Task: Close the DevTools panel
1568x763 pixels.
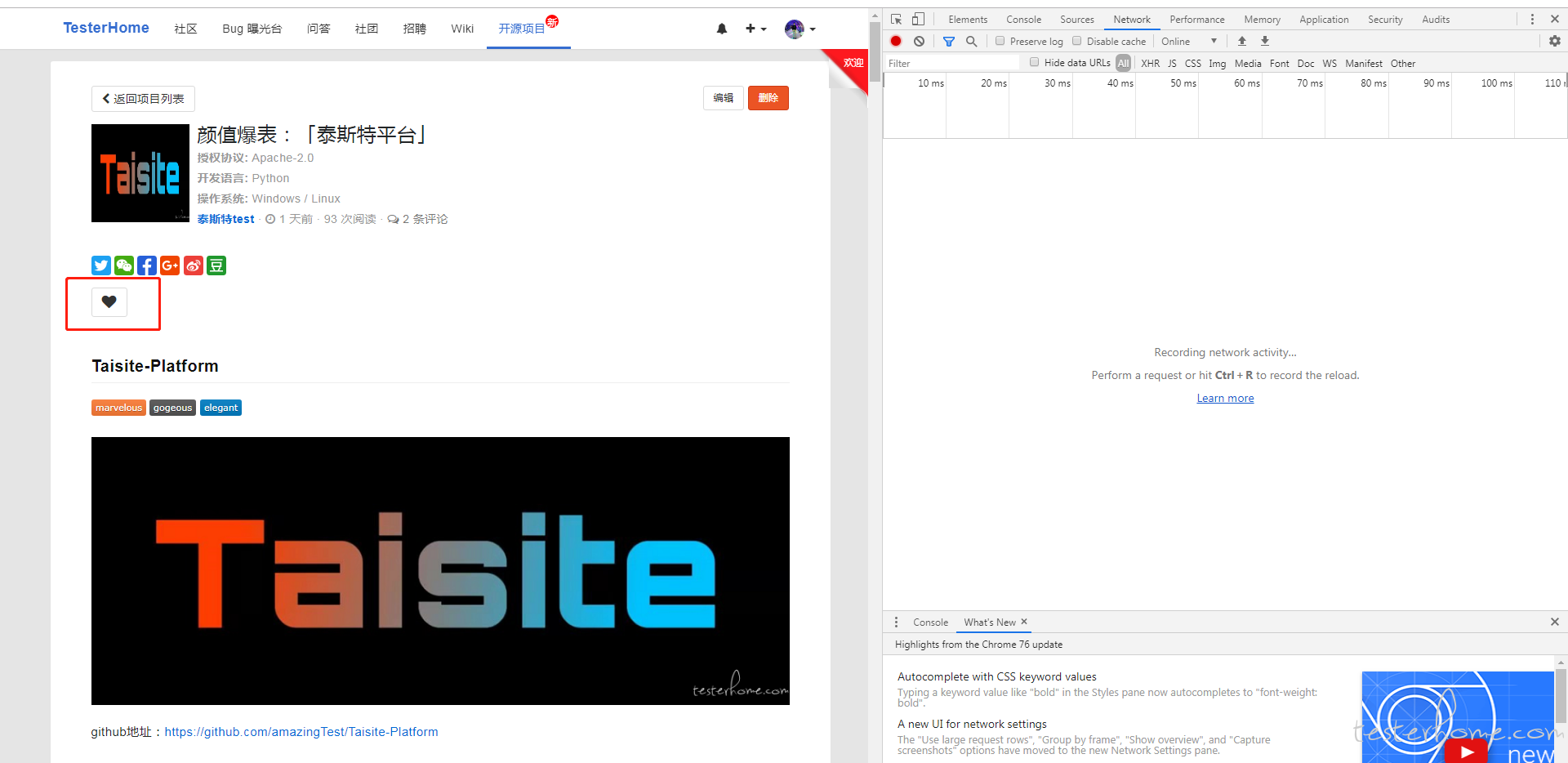Action: [1555, 19]
